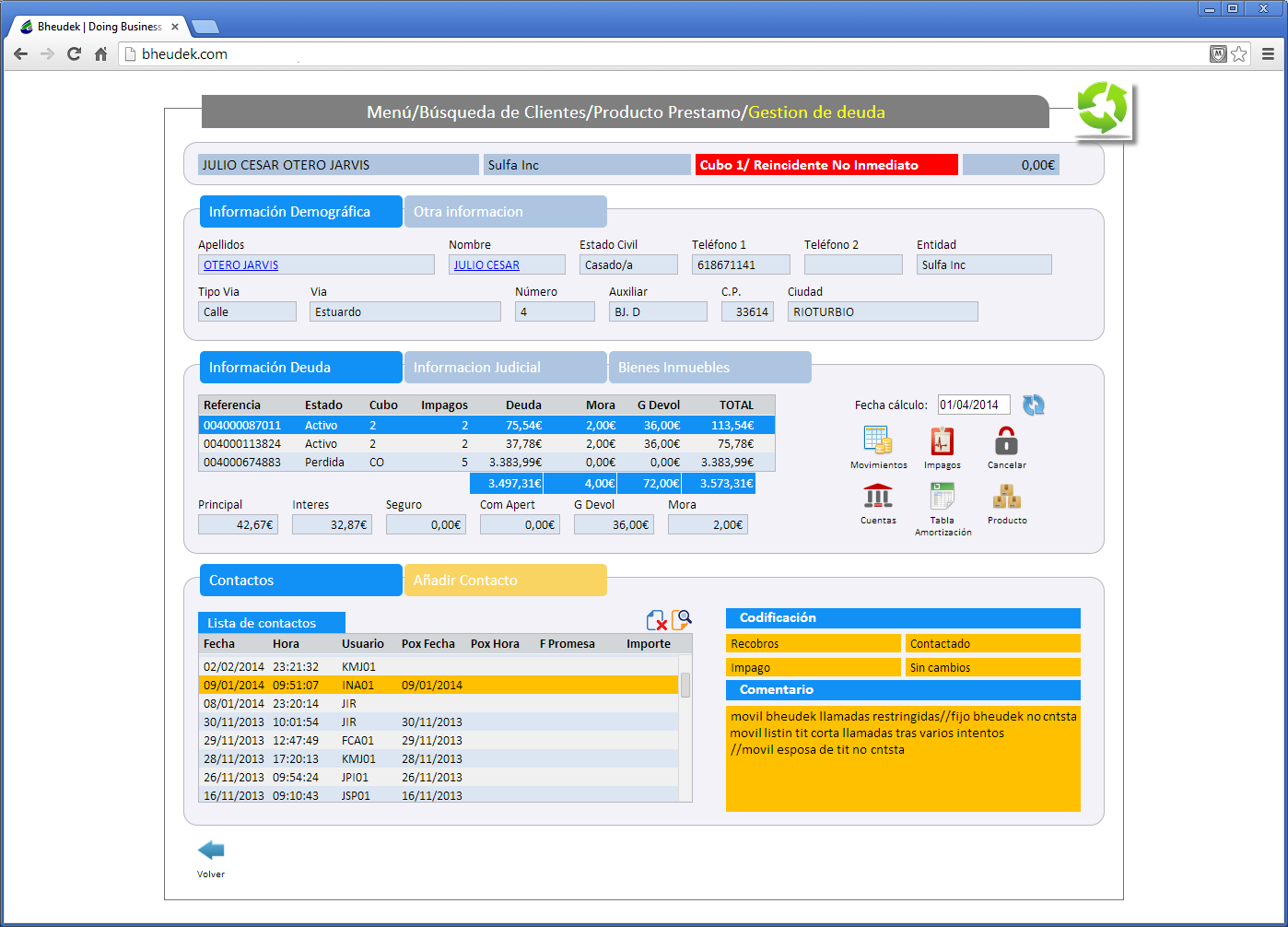Open the Movimientos icon
Image resolution: width=1288 pixels, height=927 pixels.
click(877, 441)
